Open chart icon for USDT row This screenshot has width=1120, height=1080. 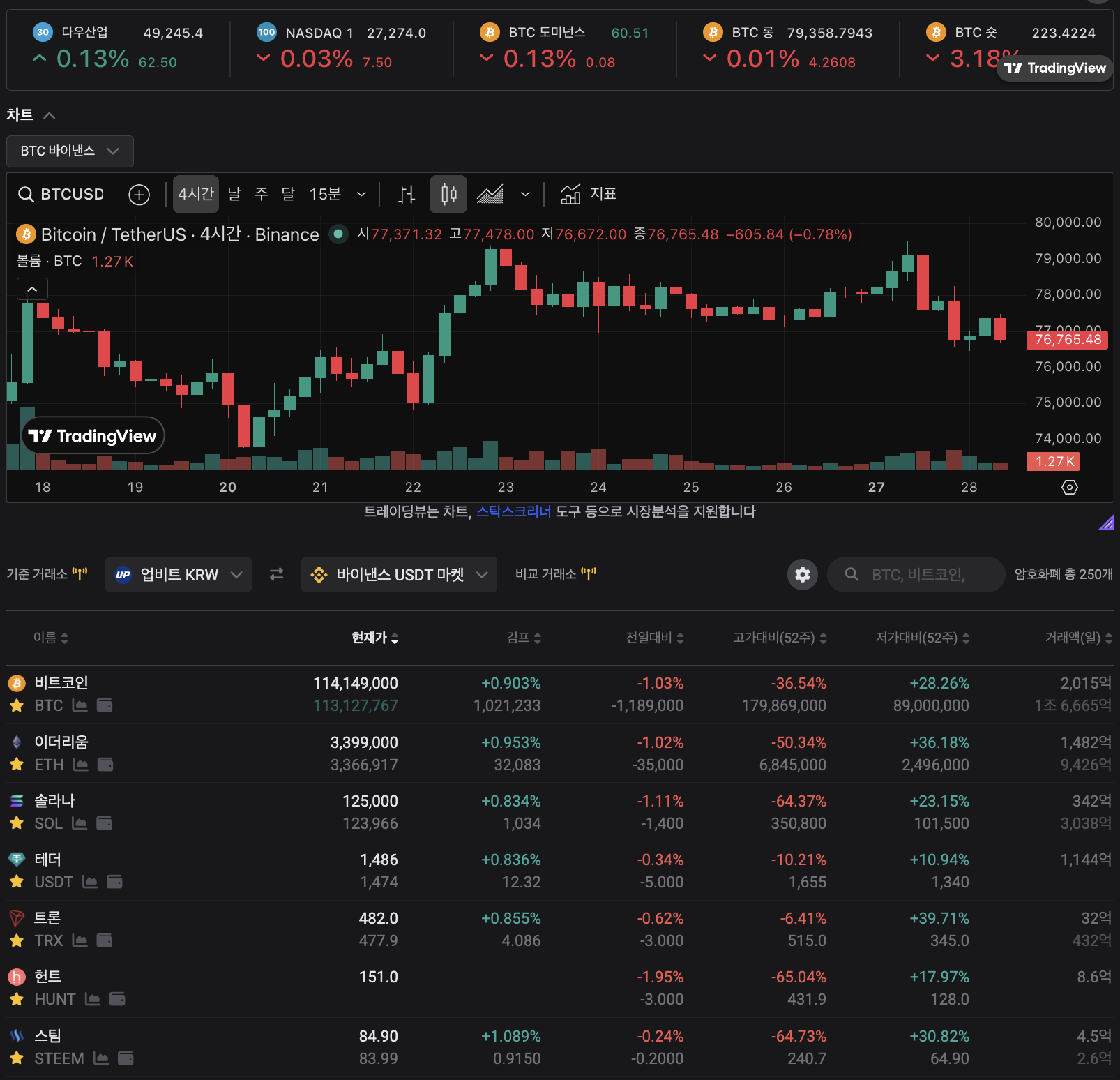point(90,882)
